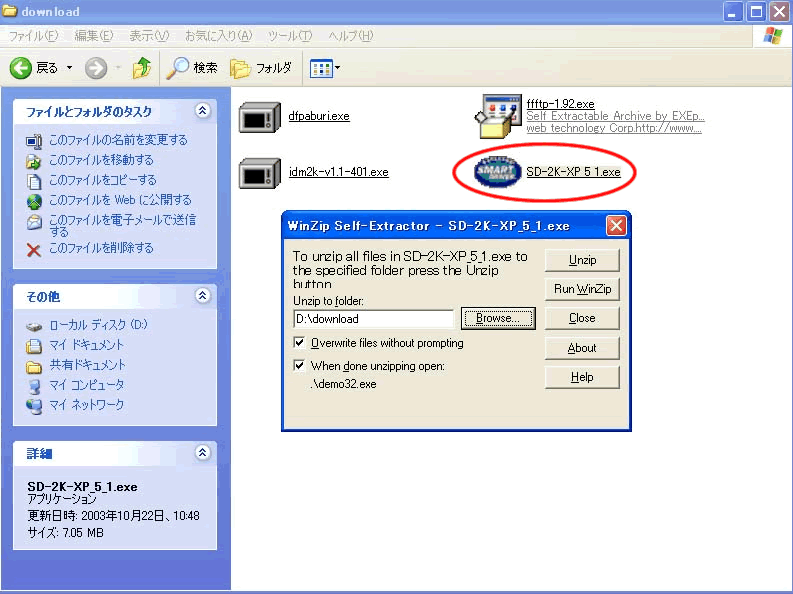Toggle the フォルダ folders pane button
The height and width of the screenshot is (594, 793).
click(261, 68)
